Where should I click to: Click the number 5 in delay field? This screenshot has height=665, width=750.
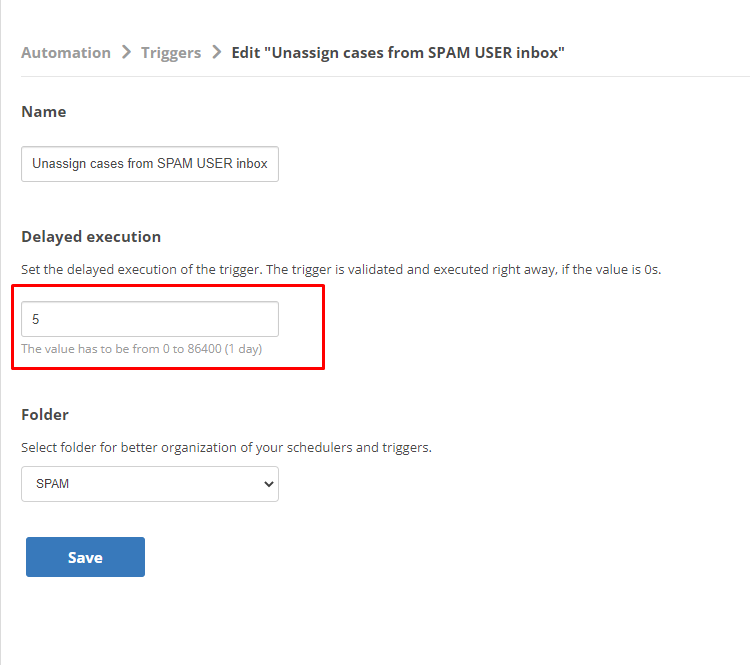[x=35, y=319]
